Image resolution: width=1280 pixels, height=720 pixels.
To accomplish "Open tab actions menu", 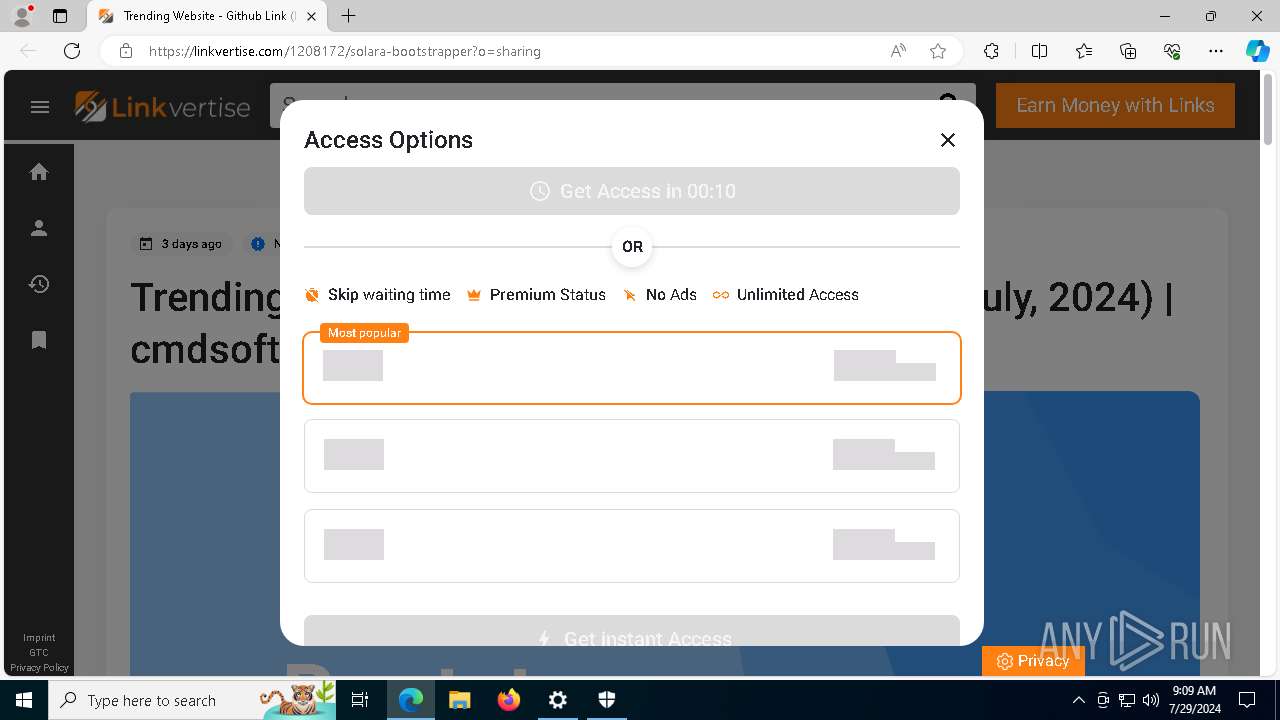I will [60, 16].
